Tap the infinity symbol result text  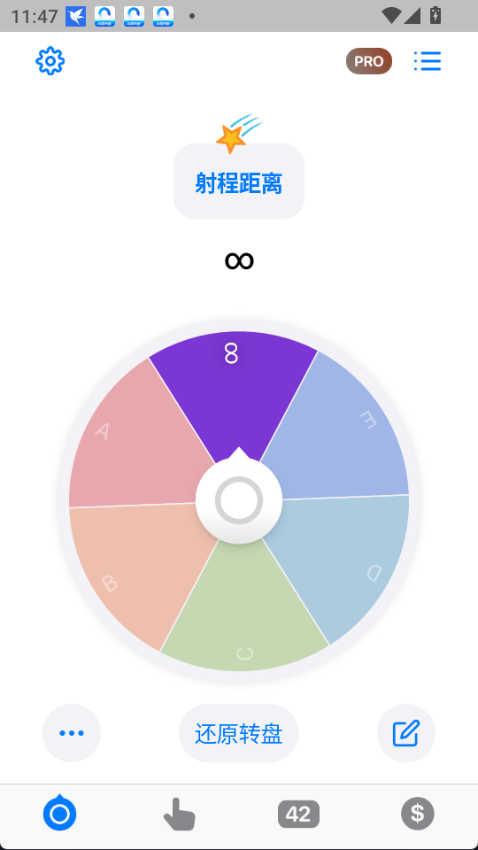point(239,261)
